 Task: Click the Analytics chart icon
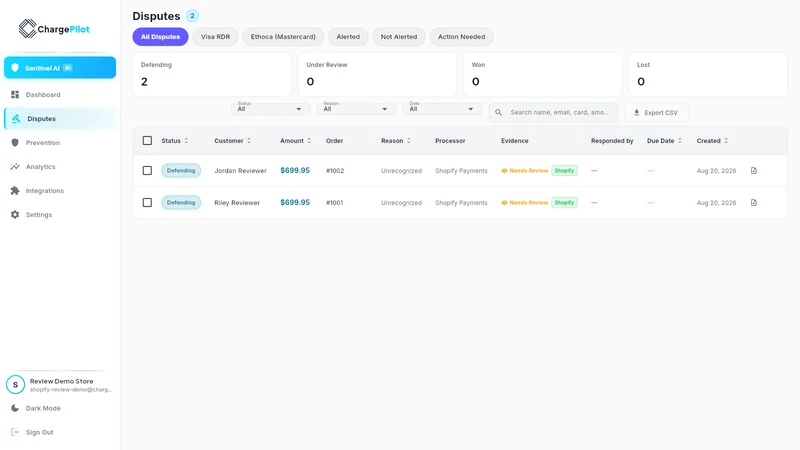[15, 166]
